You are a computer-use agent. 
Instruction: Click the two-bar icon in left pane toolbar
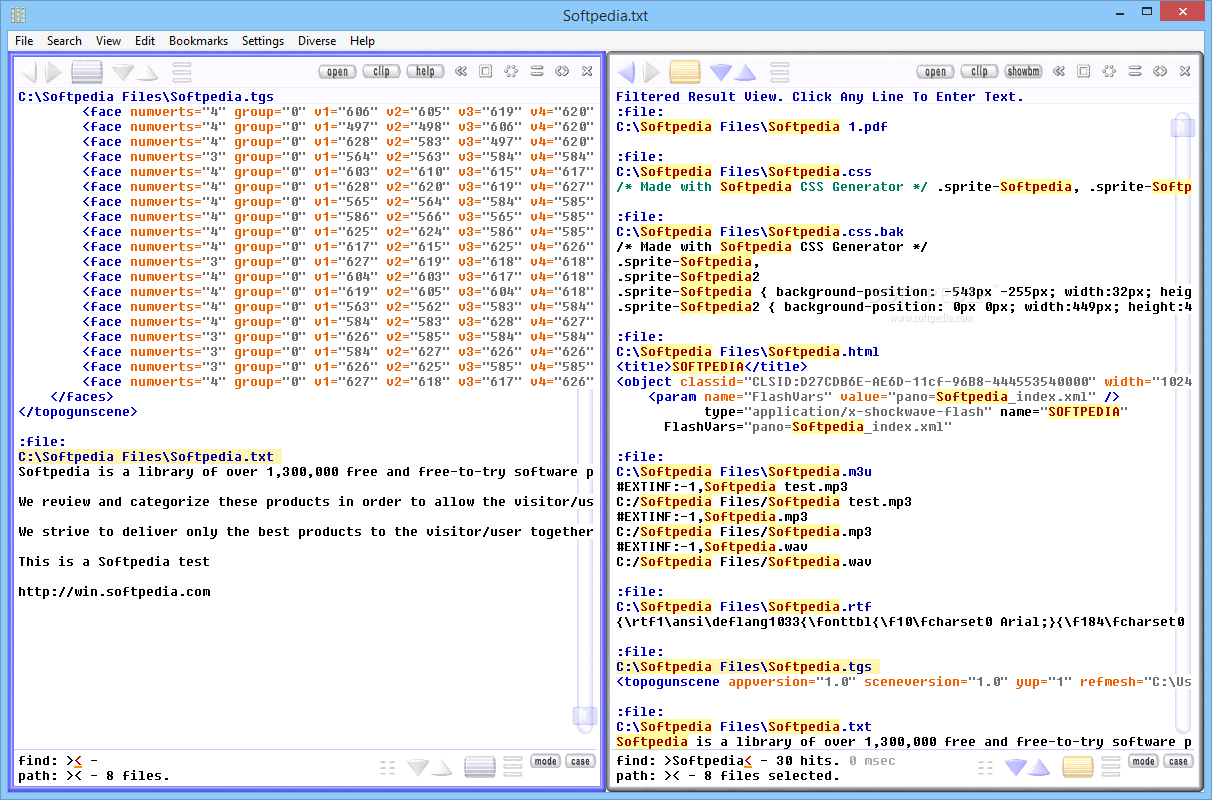tap(537, 71)
